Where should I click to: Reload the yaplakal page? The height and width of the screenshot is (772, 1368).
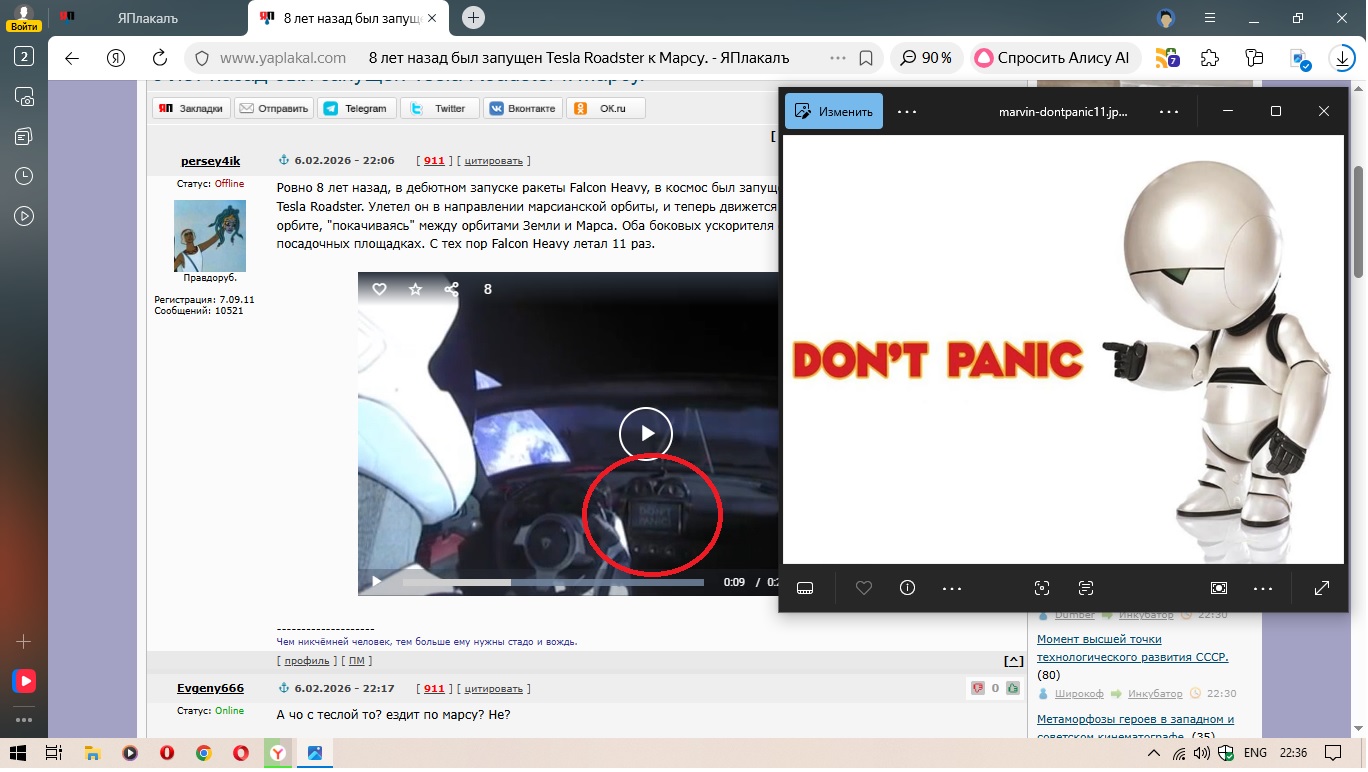tap(159, 58)
